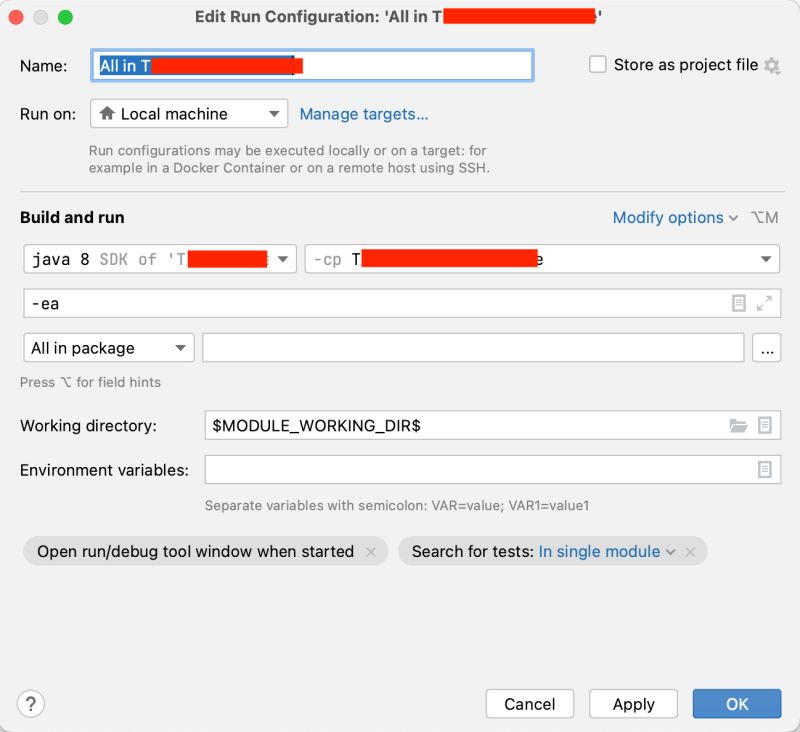Image resolution: width=800 pixels, height=732 pixels.
Task: Click the browse icon in Environment variables field
Action: click(x=765, y=470)
